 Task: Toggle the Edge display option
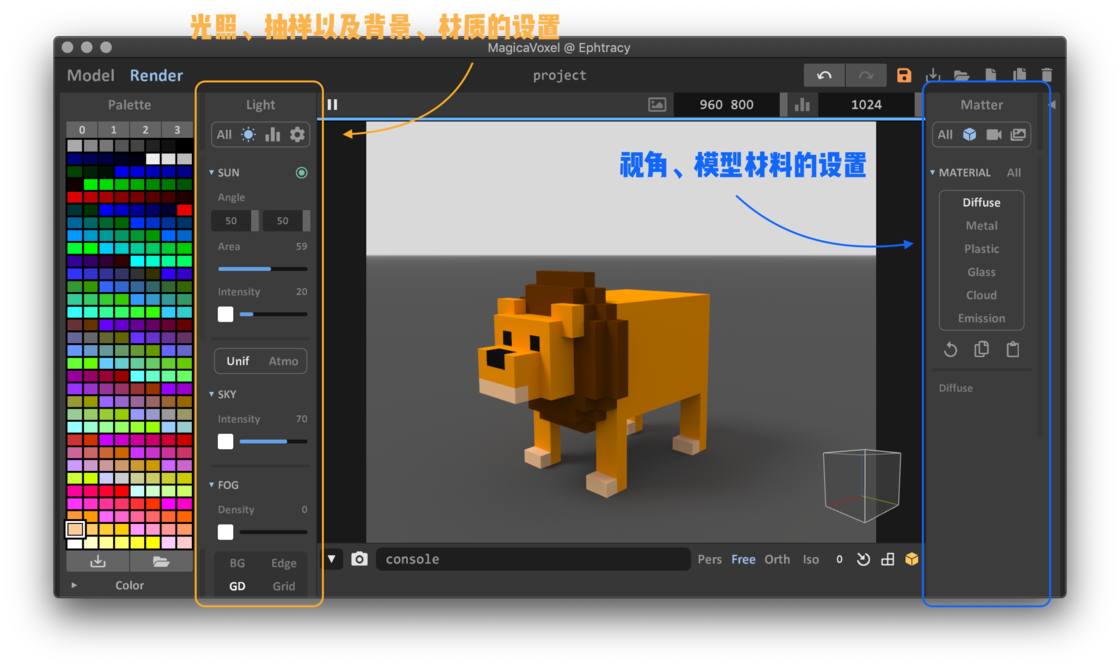point(283,562)
